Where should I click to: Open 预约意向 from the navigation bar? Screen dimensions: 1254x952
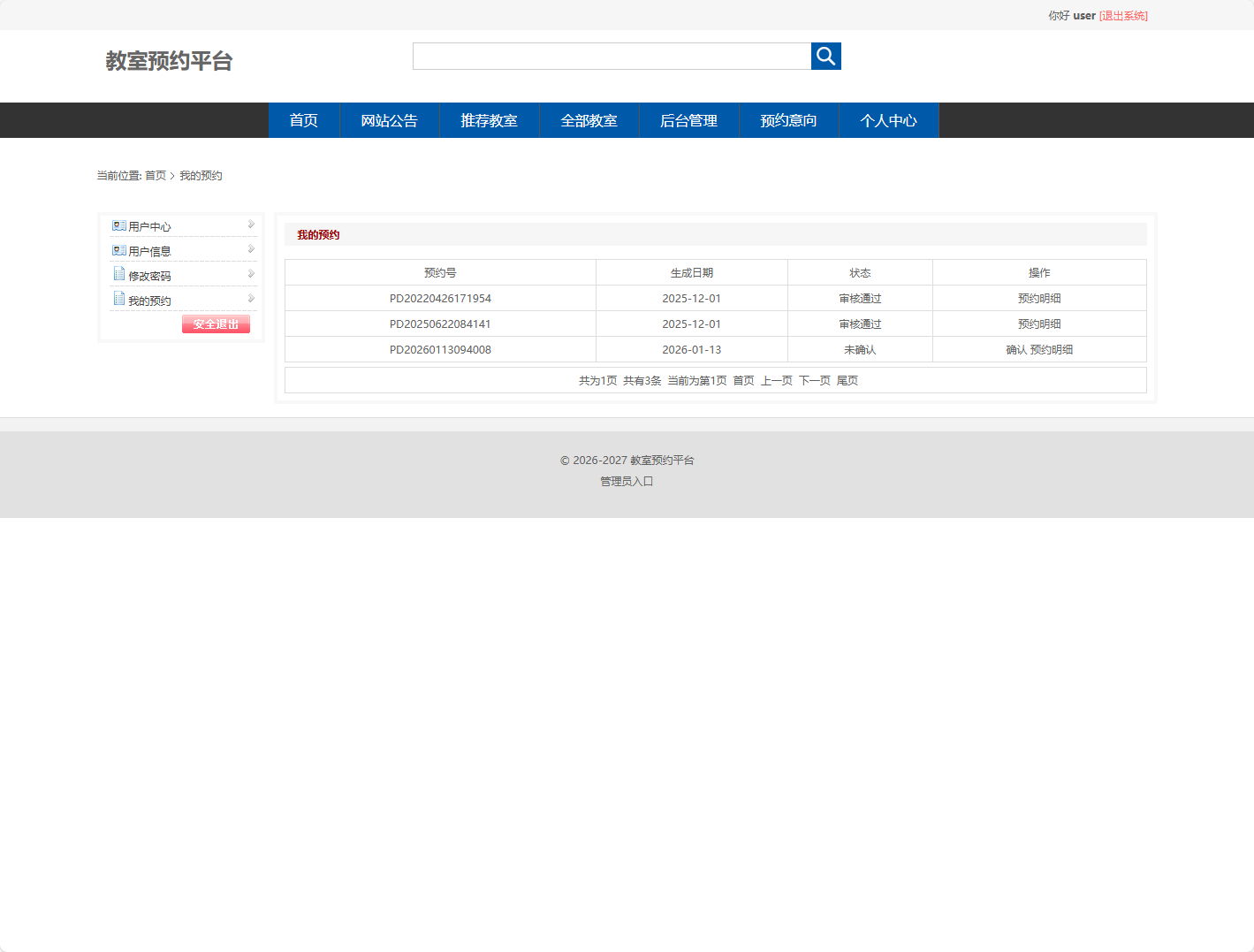[x=787, y=120]
